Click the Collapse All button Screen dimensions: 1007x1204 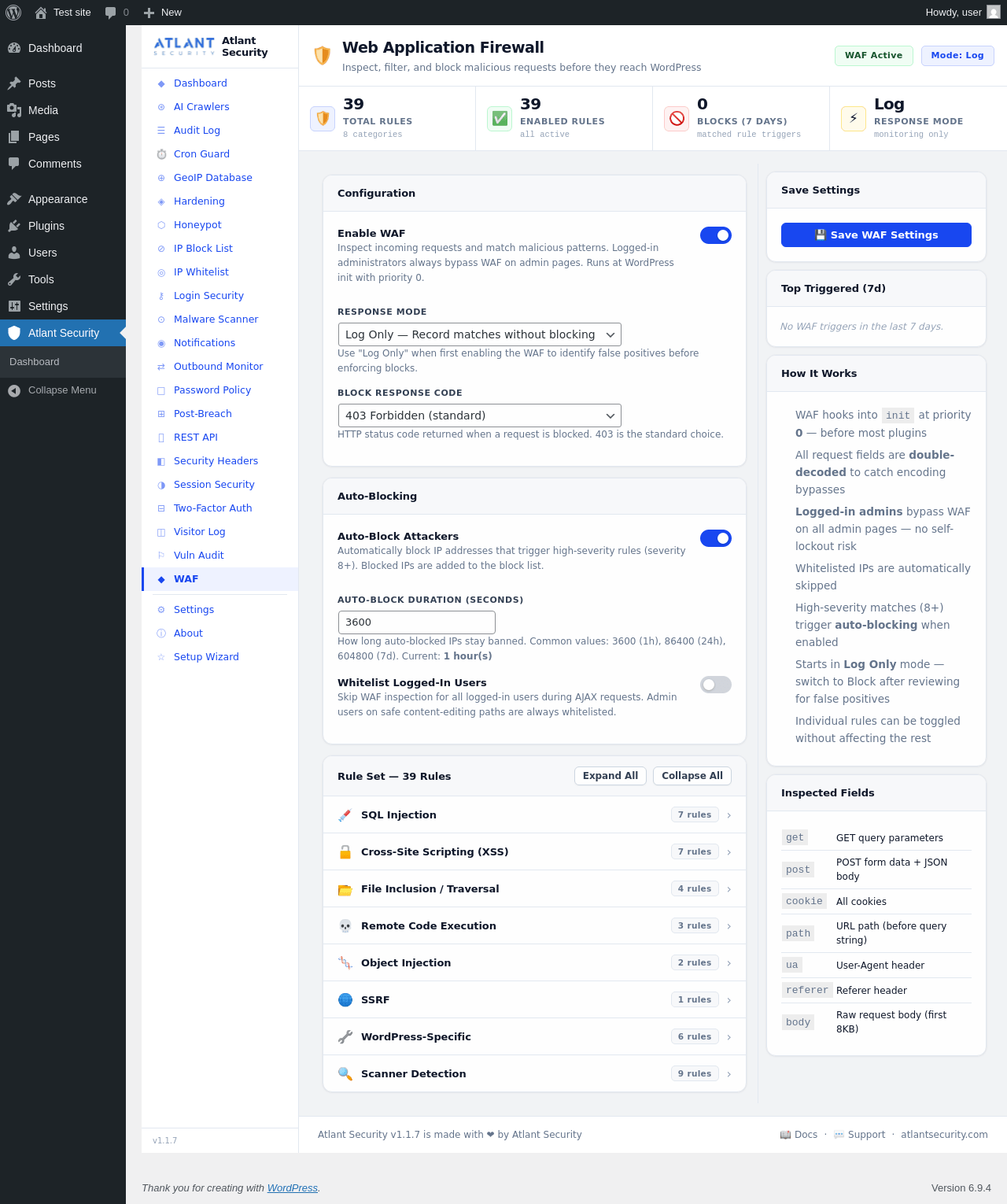tap(692, 776)
